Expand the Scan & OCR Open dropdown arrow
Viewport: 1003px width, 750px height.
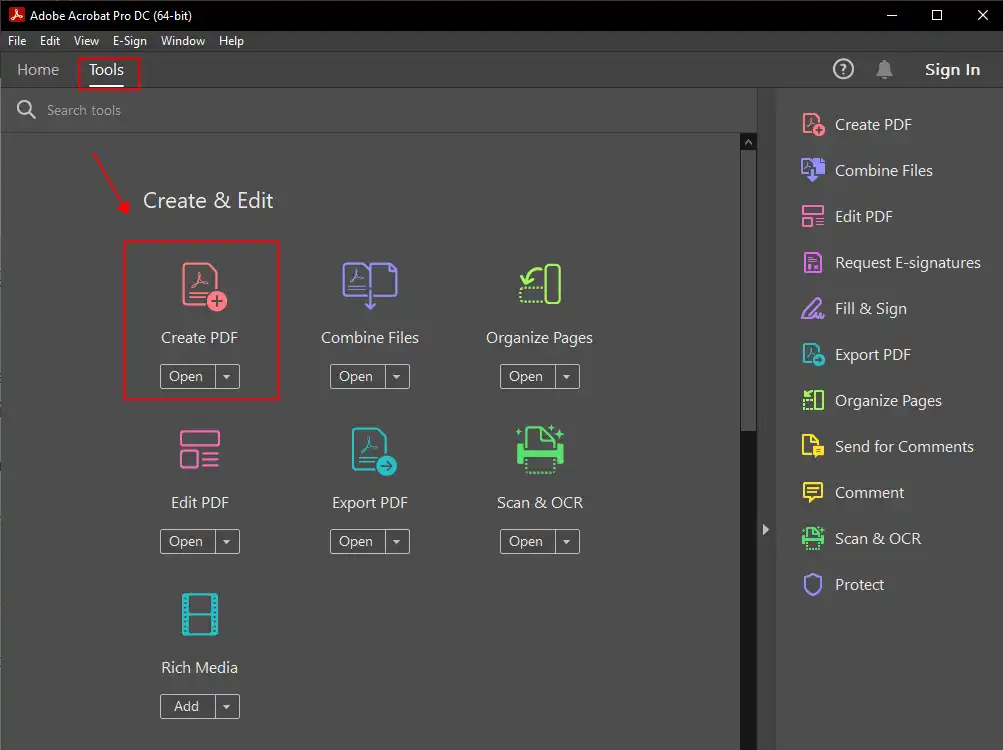click(567, 541)
